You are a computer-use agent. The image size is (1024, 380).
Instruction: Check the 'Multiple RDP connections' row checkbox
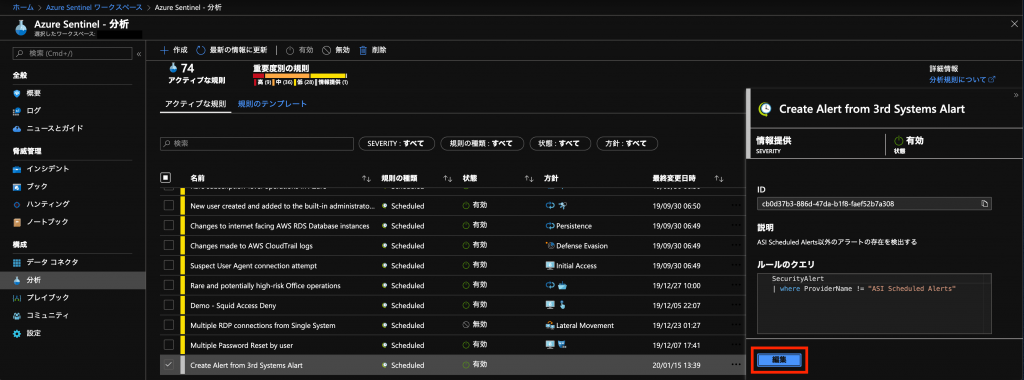pyautogui.click(x=169, y=325)
